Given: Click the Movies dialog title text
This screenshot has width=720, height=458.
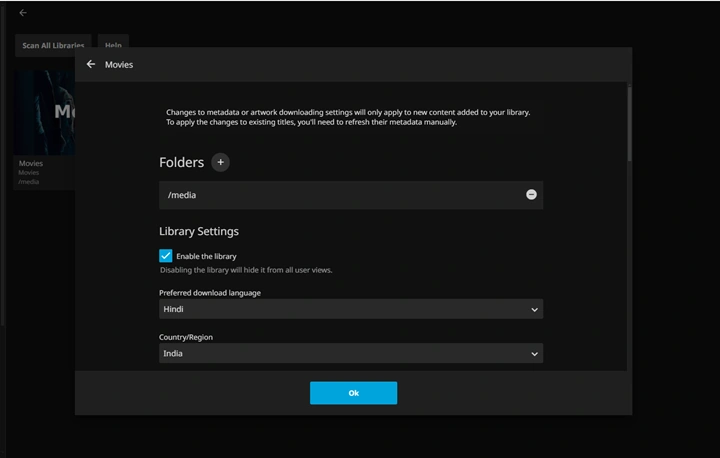Looking at the screenshot, I should (119, 65).
